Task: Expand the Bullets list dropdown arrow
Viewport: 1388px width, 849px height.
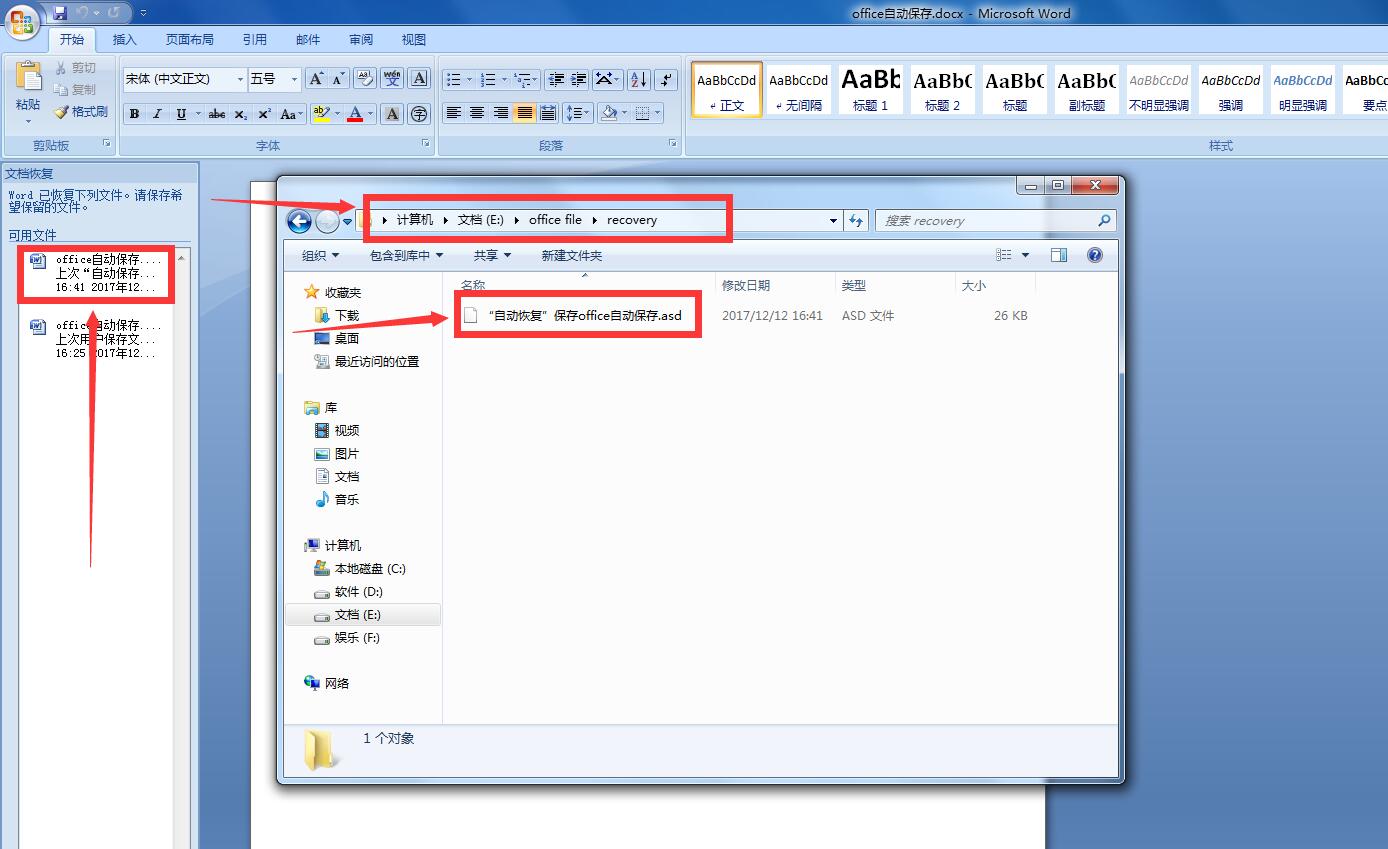Action: point(469,79)
